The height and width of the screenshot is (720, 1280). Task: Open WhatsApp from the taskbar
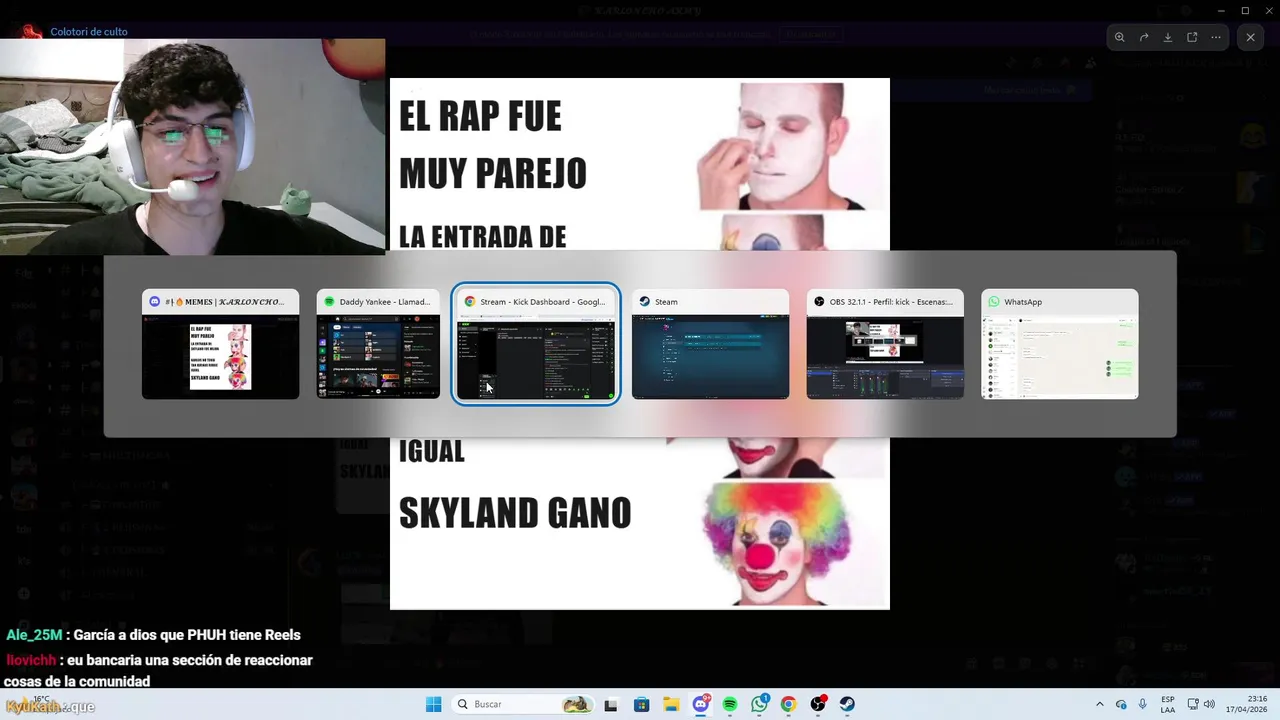[760, 704]
